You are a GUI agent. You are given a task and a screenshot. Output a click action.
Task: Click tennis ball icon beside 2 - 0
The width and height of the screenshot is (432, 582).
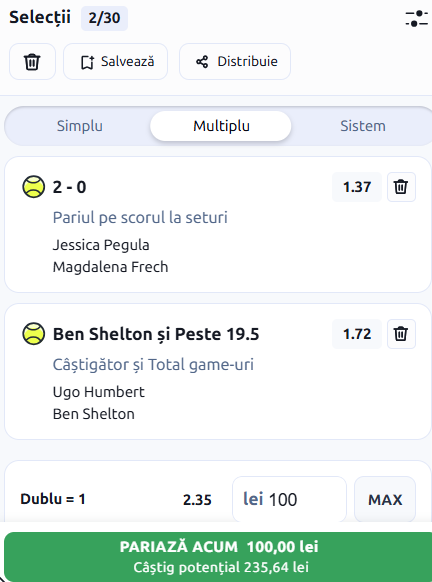click(x=34, y=186)
